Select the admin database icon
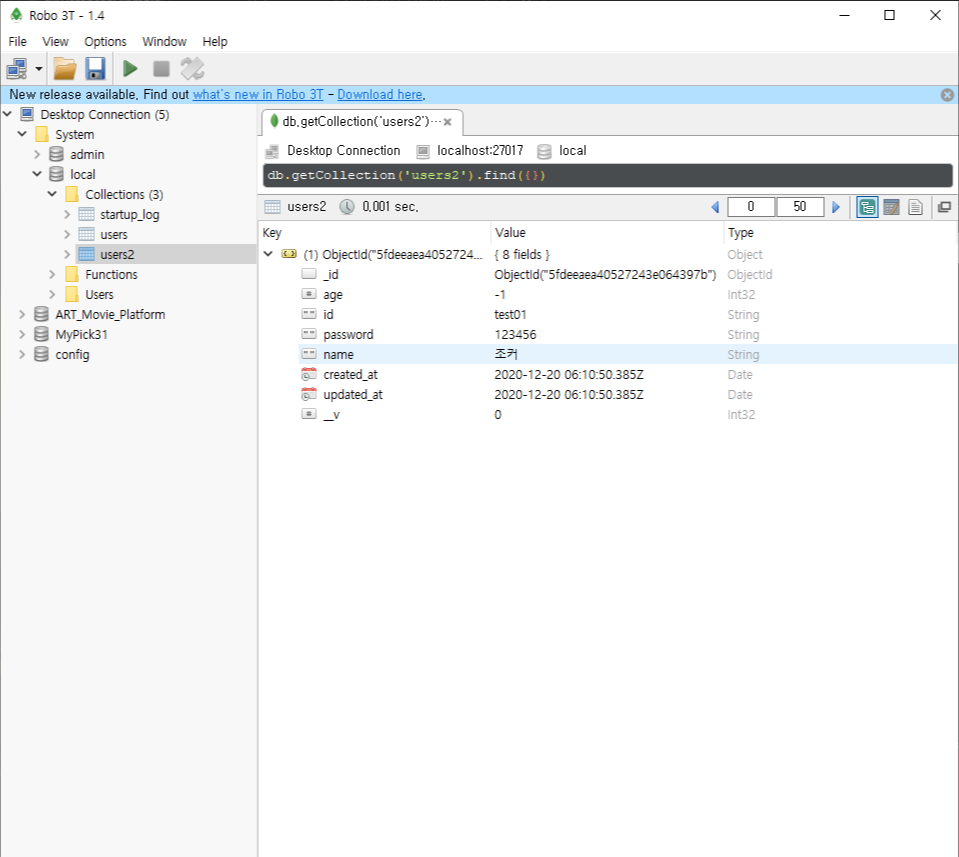This screenshot has height=857, width=959. pyautogui.click(x=56, y=154)
